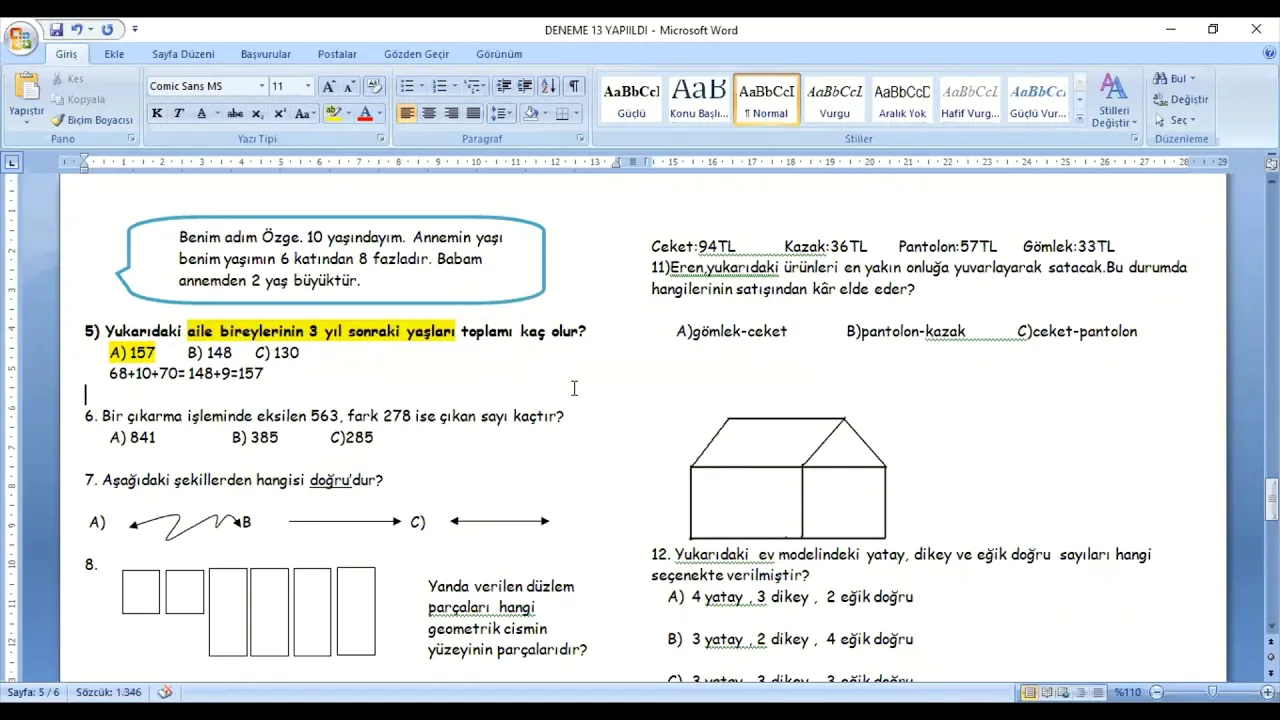The image size is (1280, 720).
Task: Apply numbered list
Action: pyautogui.click(x=439, y=86)
